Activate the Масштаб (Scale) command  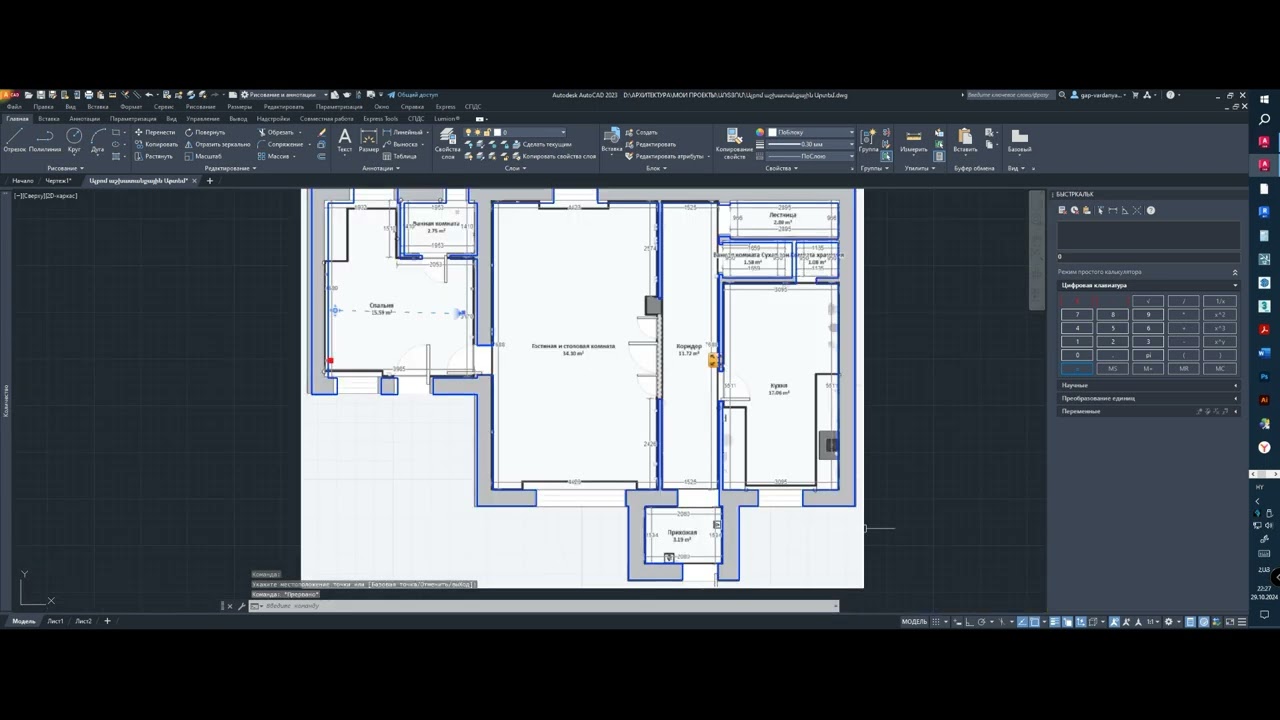[203, 156]
